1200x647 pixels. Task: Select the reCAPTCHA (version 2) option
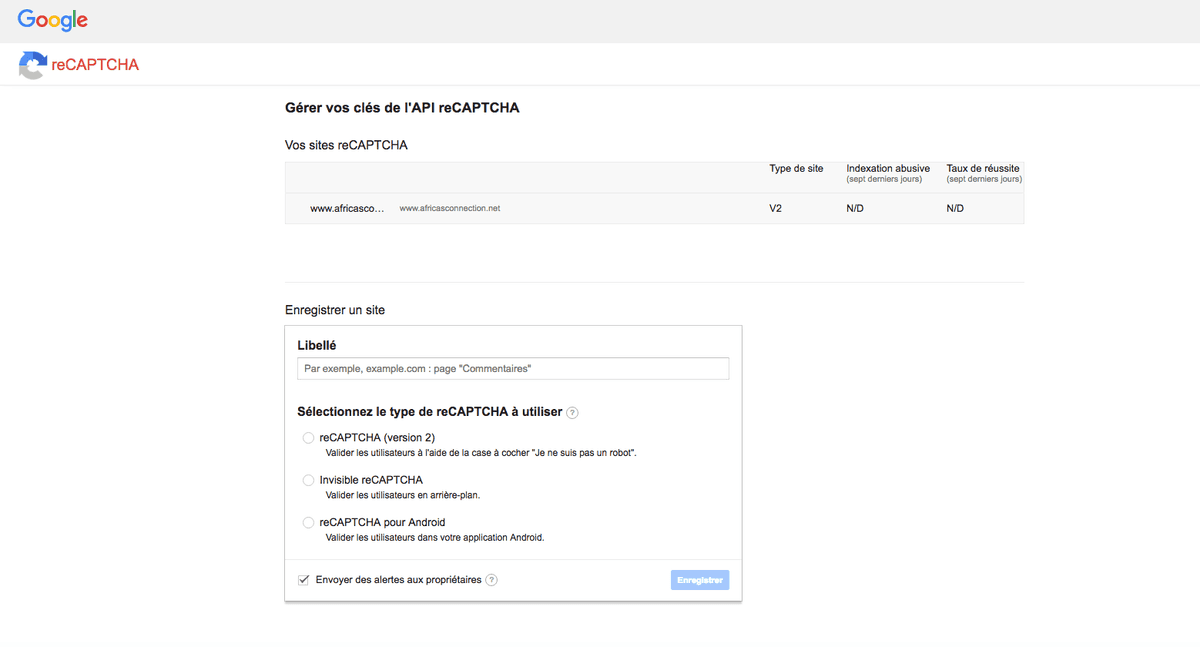point(308,437)
